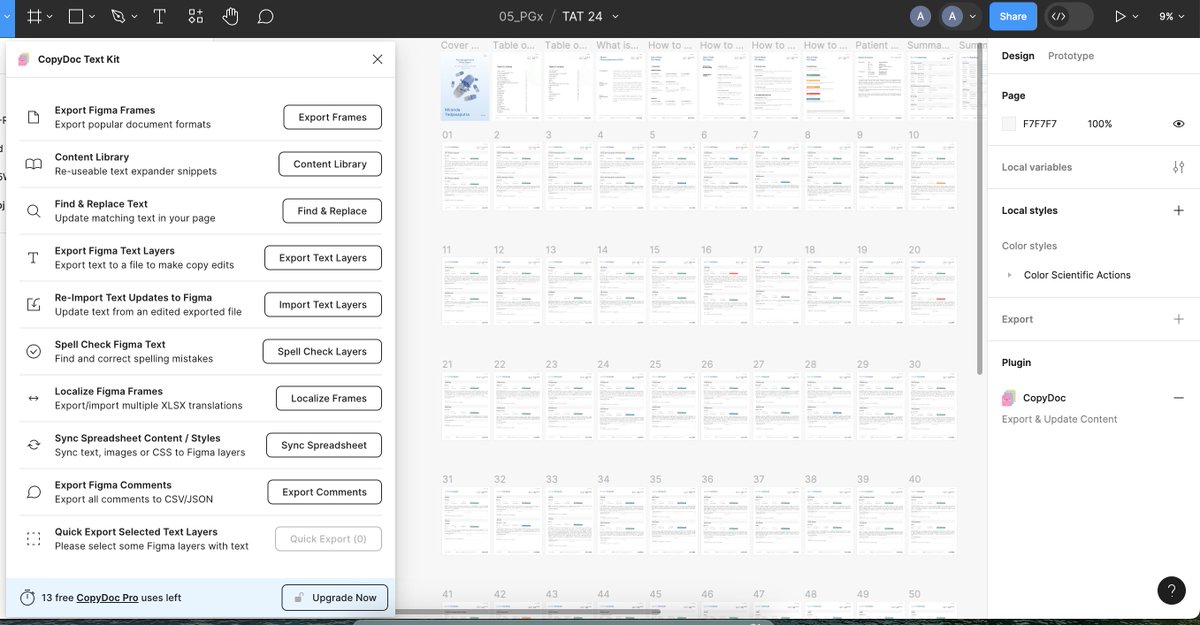Click the Export Figma Frames document icon

pyautogui.click(x=33, y=117)
